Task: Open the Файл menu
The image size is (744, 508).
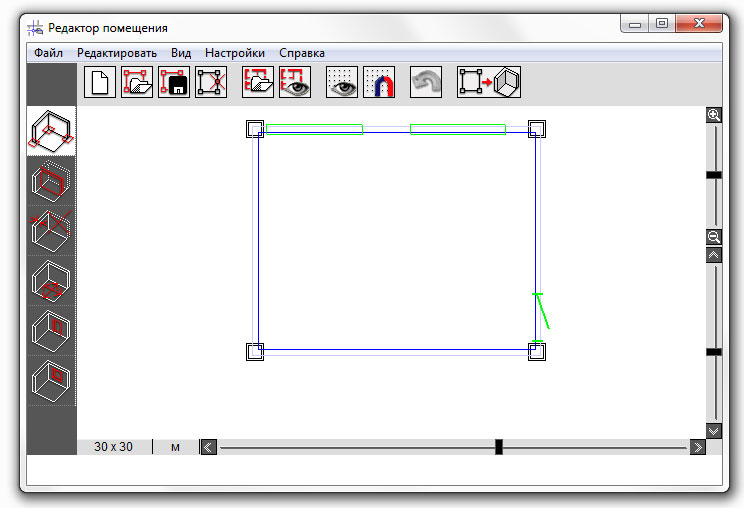Action: point(48,53)
